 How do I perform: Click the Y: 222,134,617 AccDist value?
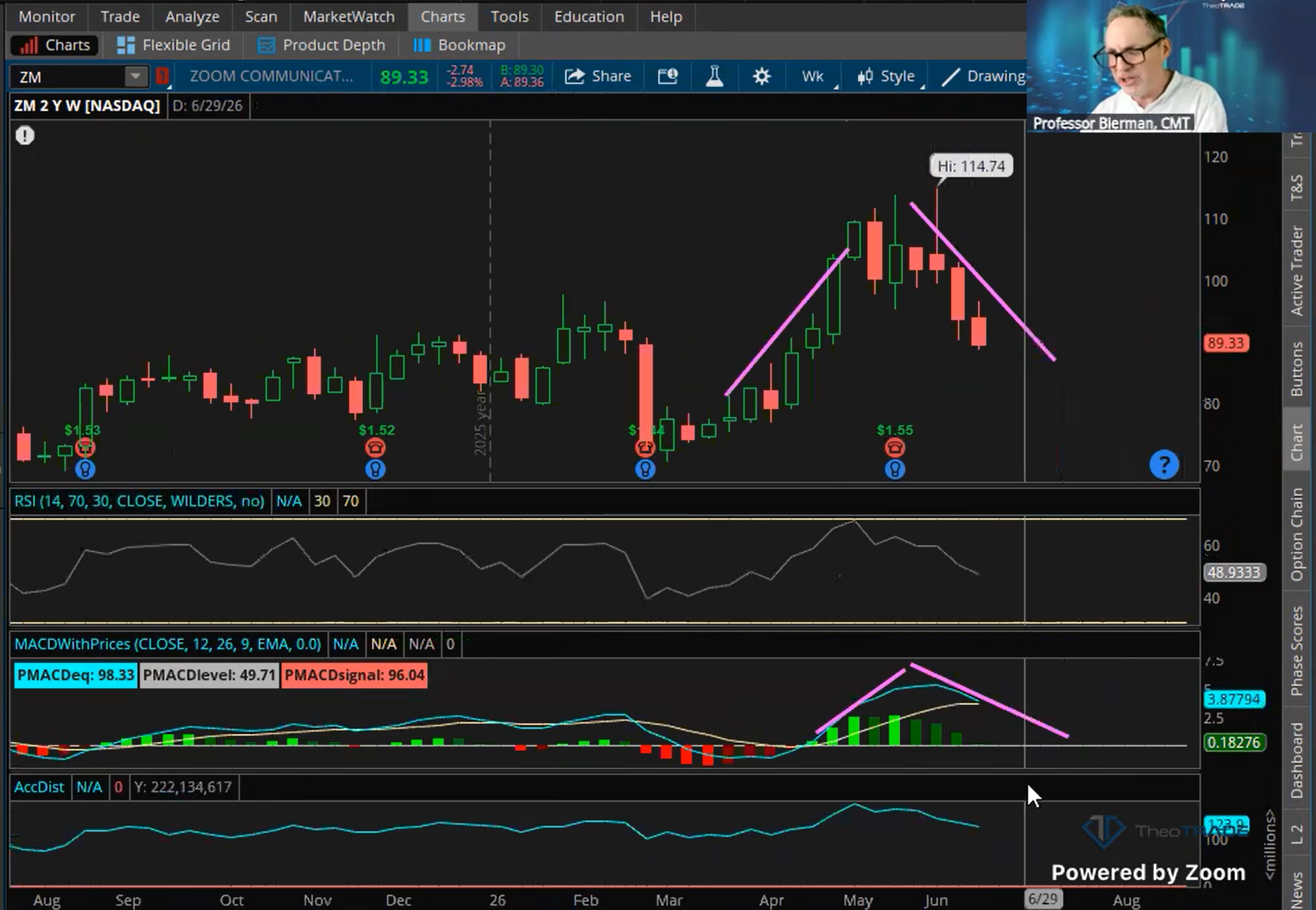pyautogui.click(x=183, y=787)
